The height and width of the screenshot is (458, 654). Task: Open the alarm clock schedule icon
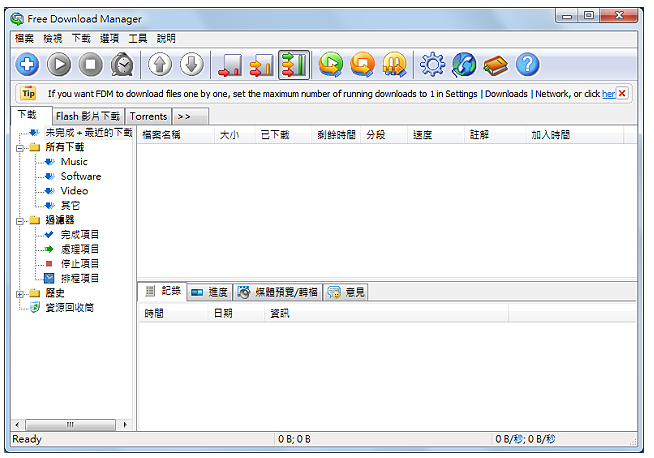[122, 65]
